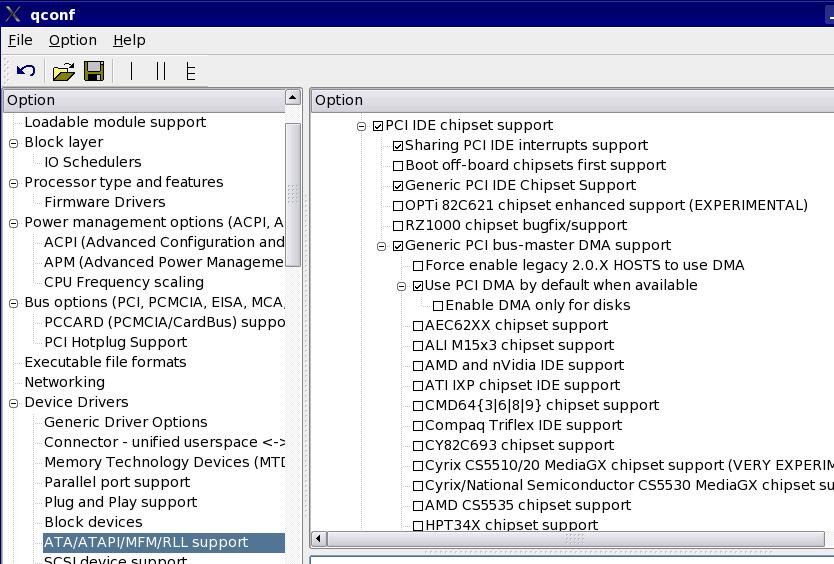
Task: Select Plug and Play support entry
Action: 120,502
